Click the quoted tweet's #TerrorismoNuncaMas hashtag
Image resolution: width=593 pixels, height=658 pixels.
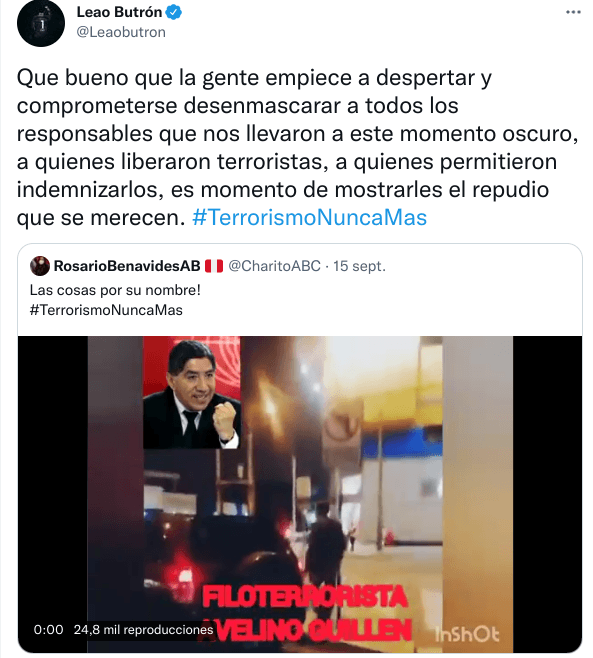pyautogui.click(x=106, y=310)
